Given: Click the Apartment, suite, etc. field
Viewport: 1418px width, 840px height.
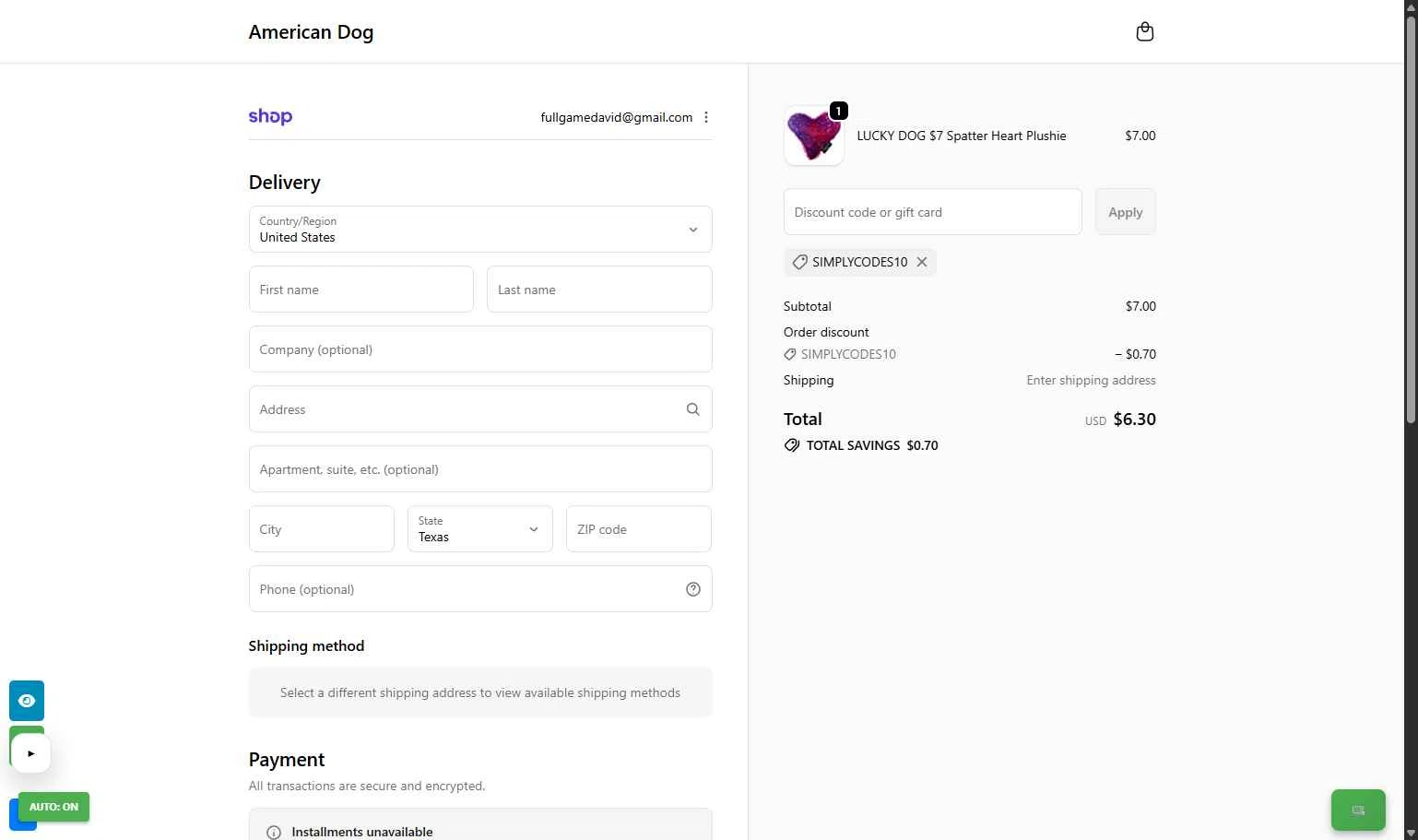Looking at the screenshot, I should point(480,469).
